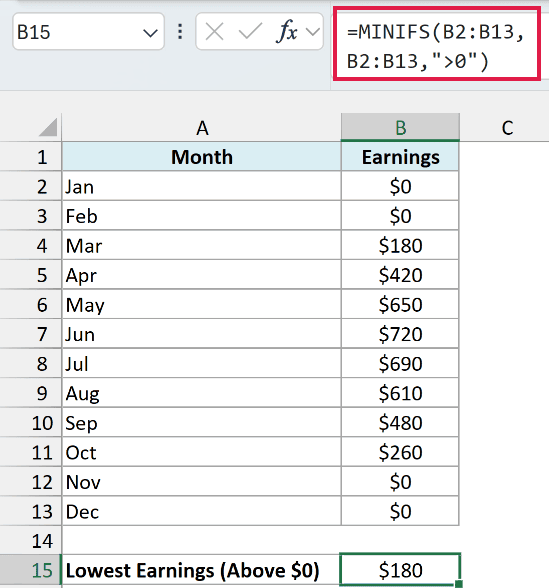Select the Jul cell
This screenshot has height=588, width=549.
coord(202,364)
